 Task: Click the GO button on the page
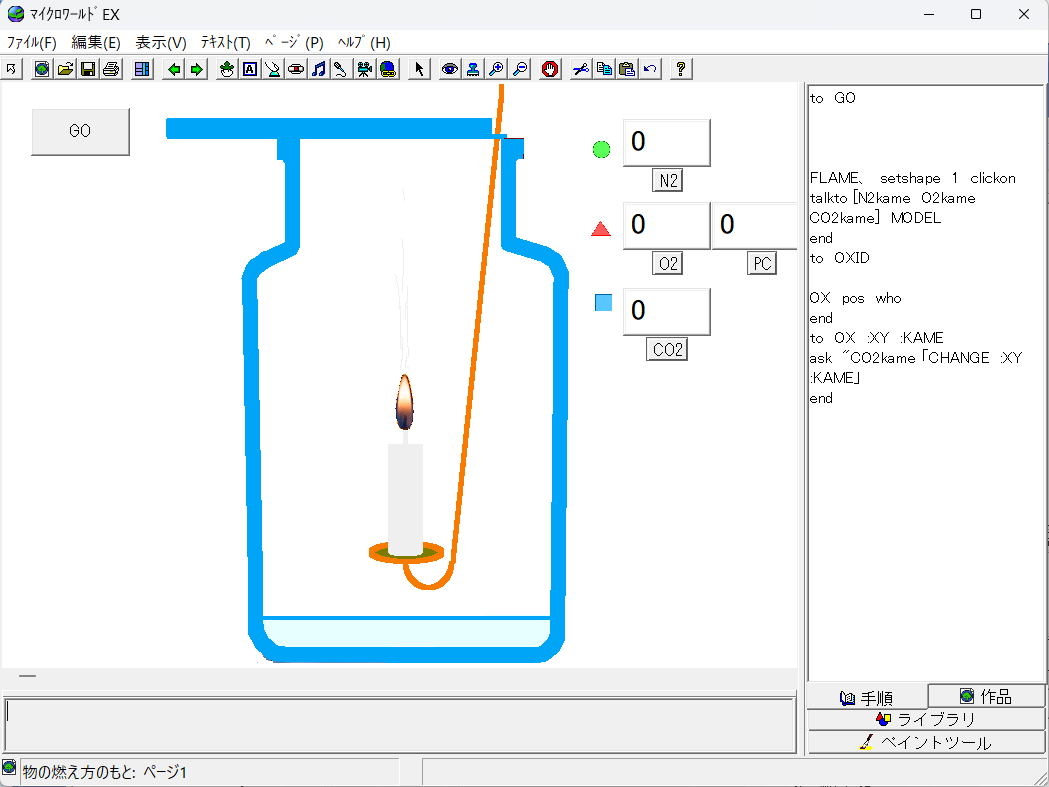(80, 131)
